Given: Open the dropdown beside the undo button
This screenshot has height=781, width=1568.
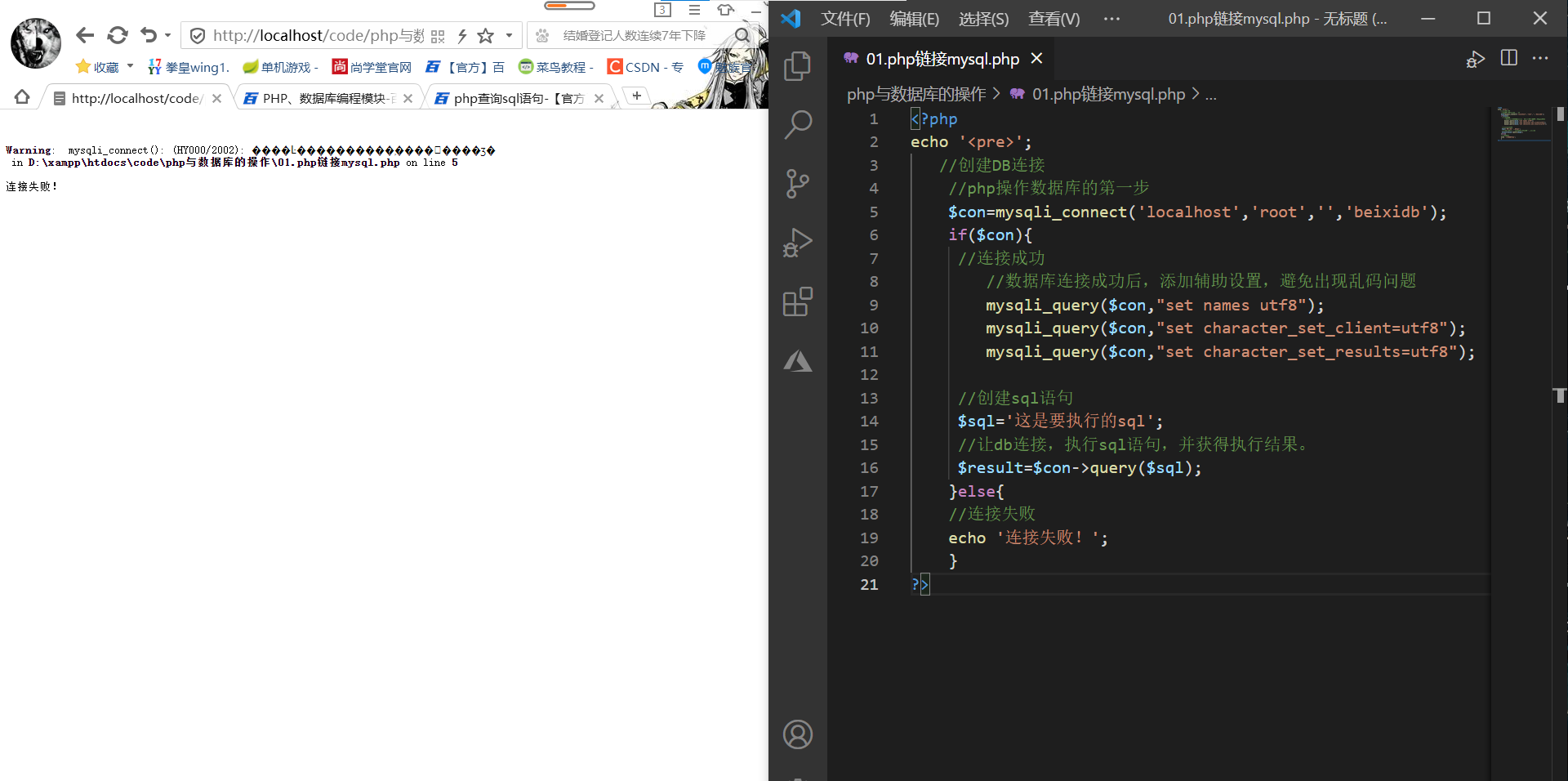Looking at the screenshot, I should (x=167, y=35).
